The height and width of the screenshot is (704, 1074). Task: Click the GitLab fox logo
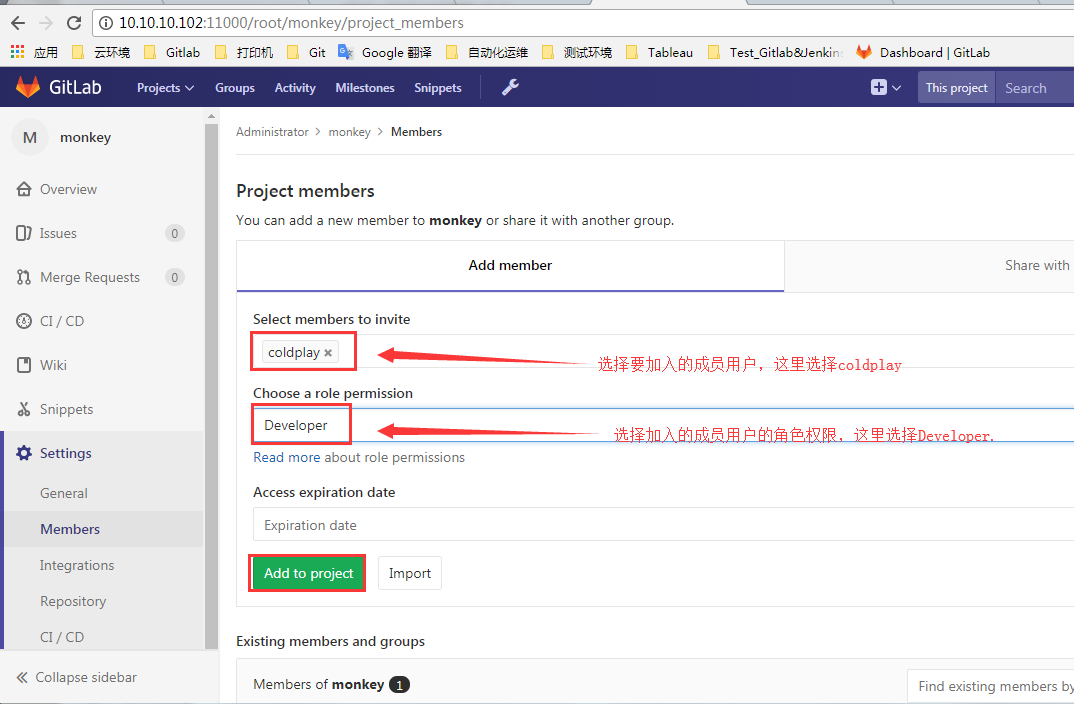(x=28, y=87)
